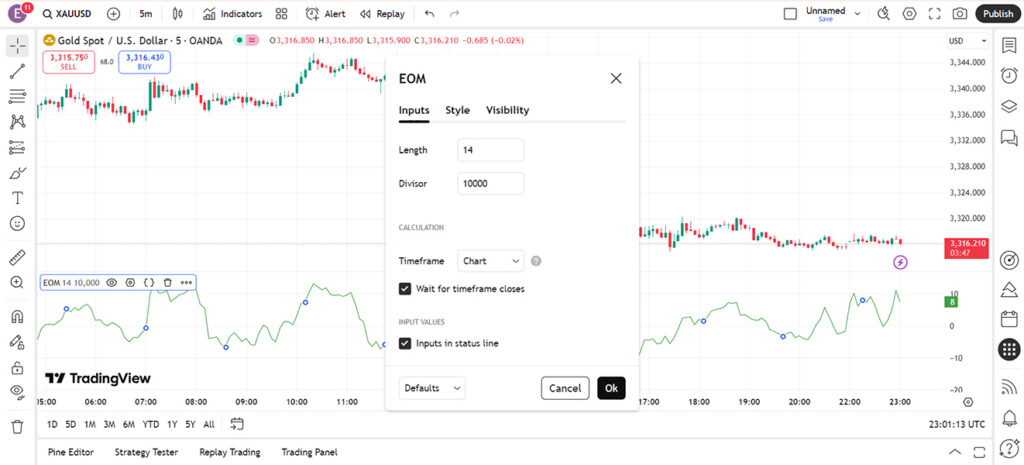Open indicator templates grid icon
1024x465 pixels.
(281, 14)
